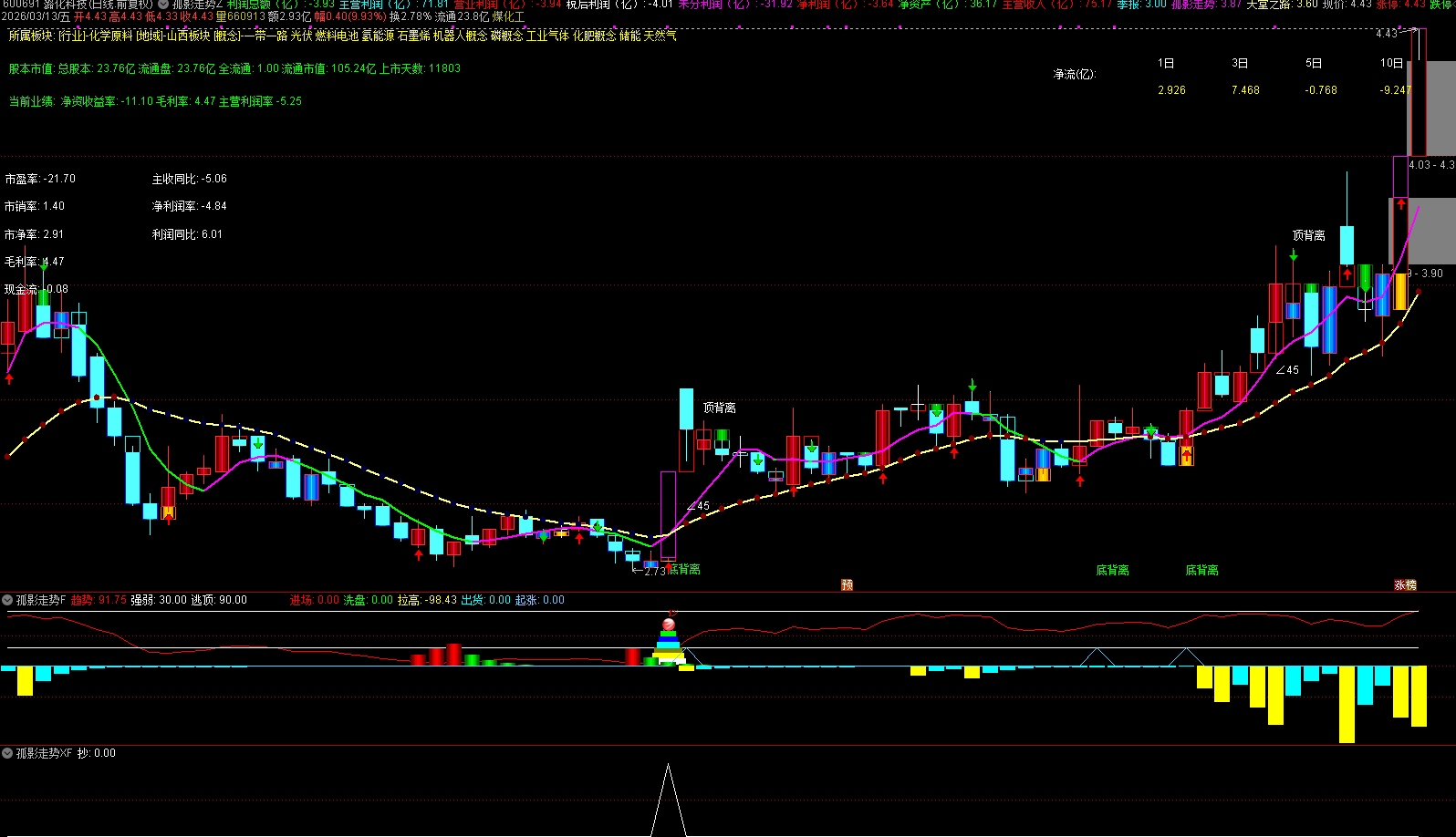Click the 净资收益率: -11.10 figure

coord(107,101)
